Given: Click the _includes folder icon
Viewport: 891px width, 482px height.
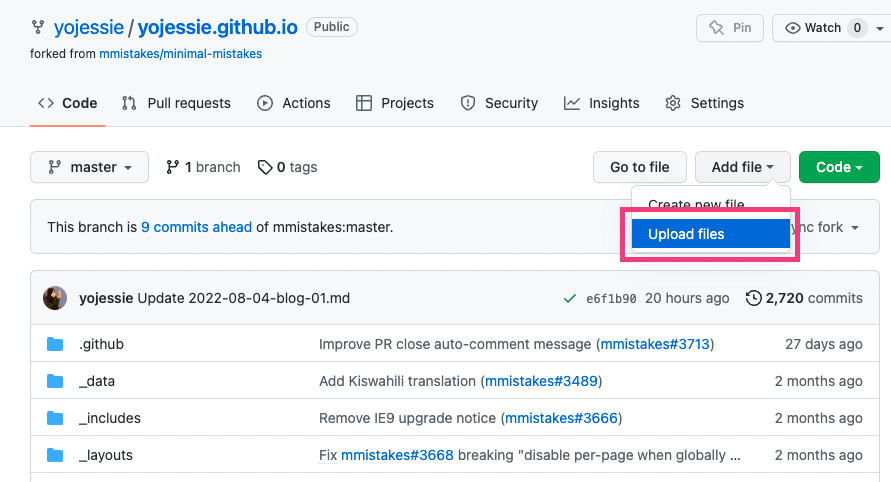Looking at the screenshot, I should [55, 418].
